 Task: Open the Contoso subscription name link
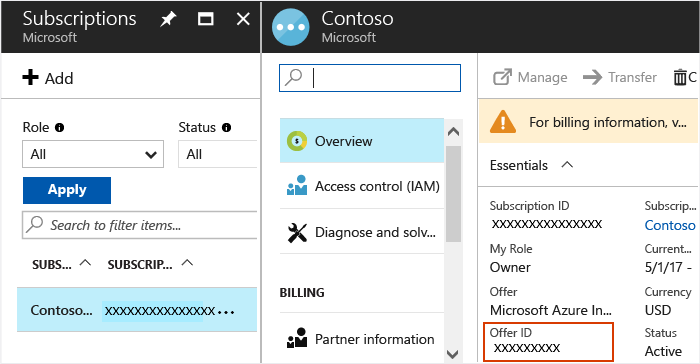pyautogui.click(x=670, y=225)
